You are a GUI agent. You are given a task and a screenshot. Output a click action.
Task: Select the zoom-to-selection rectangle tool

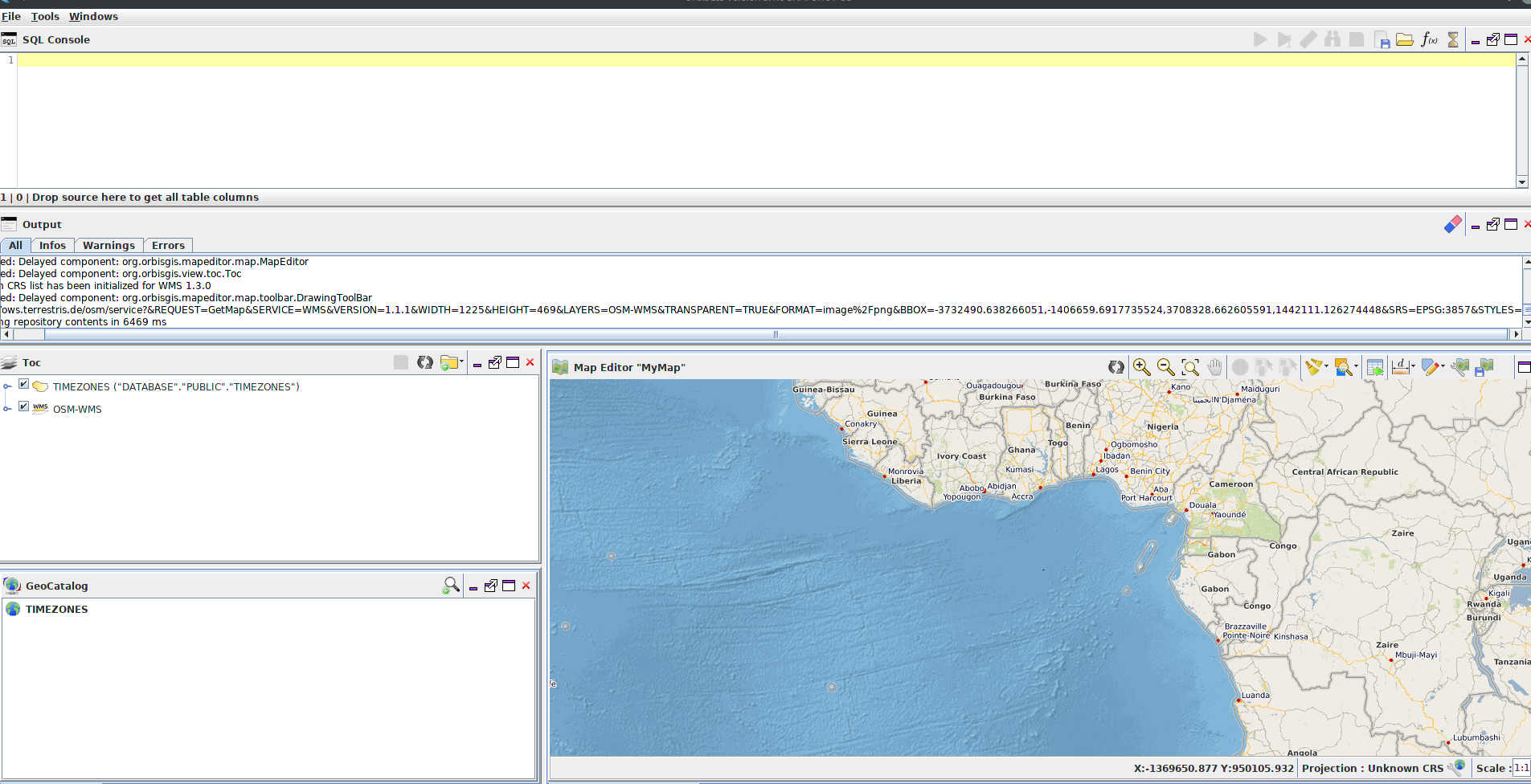click(1190, 368)
